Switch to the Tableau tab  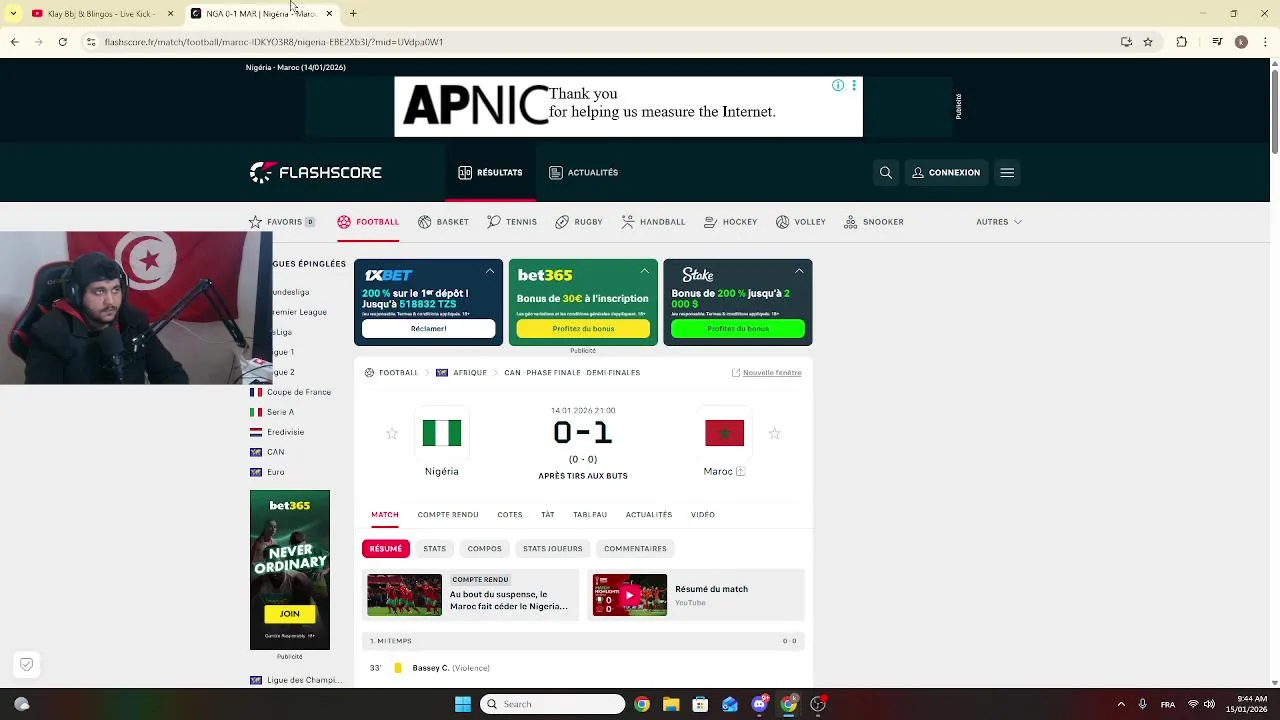(590, 515)
